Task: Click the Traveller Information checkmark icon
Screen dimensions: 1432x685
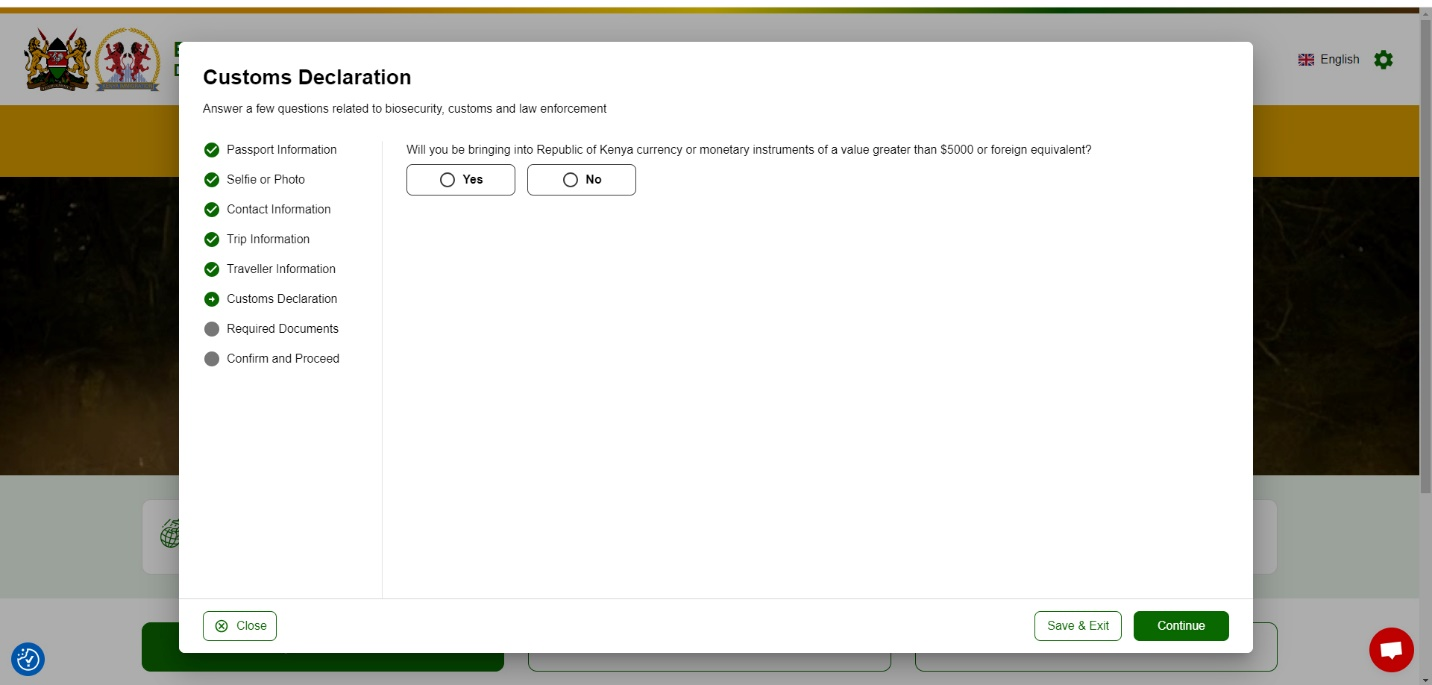Action: 211,269
